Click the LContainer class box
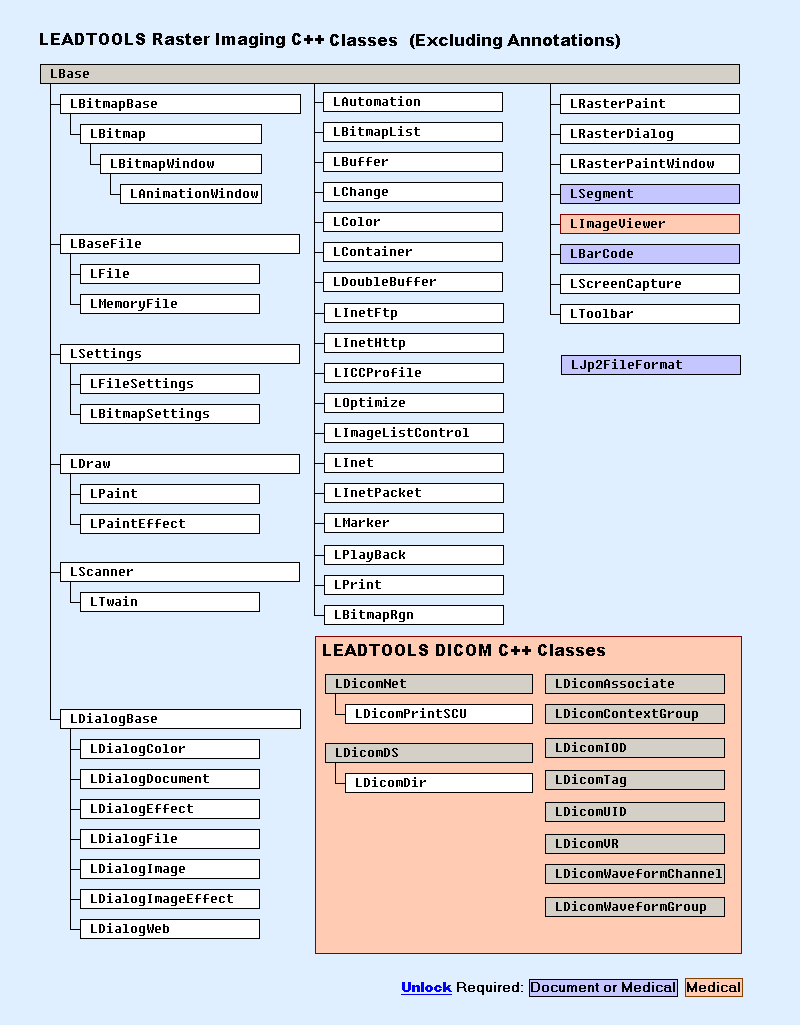 413,252
